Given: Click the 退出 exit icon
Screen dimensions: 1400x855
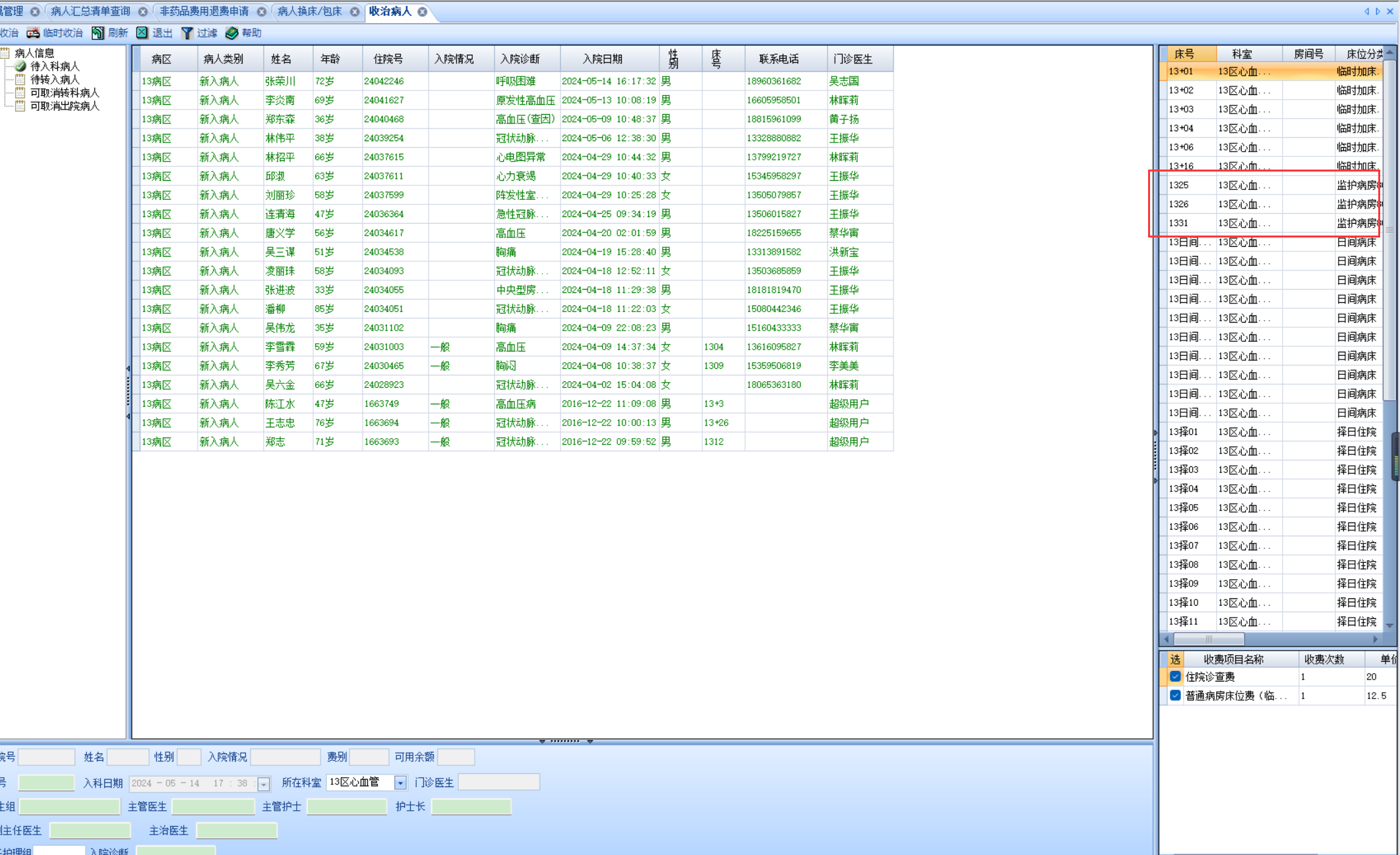Looking at the screenshot, I should click(x=142, y=33).
